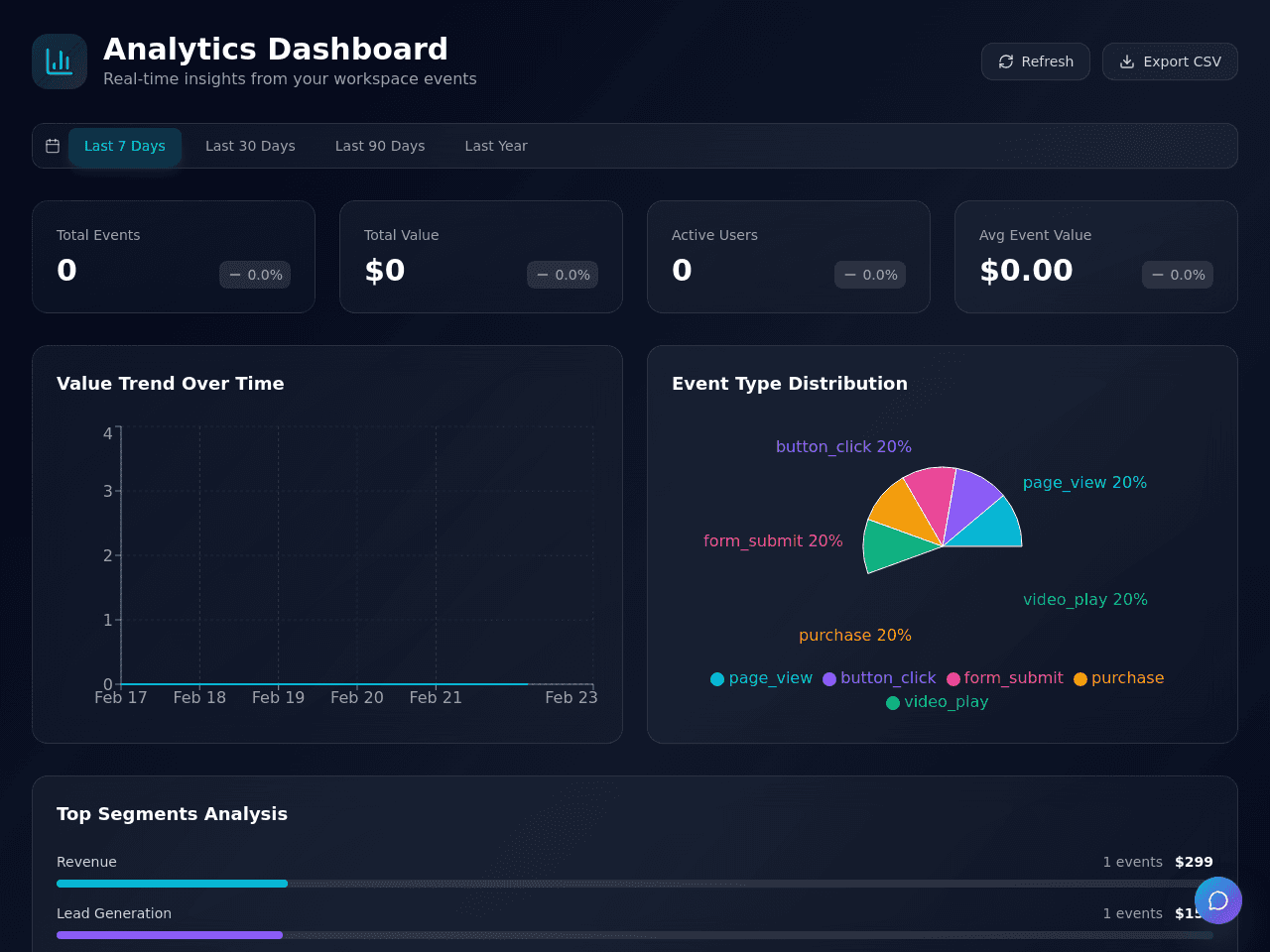
Task: Click the Export CSV button
Action: point(1170,61)
